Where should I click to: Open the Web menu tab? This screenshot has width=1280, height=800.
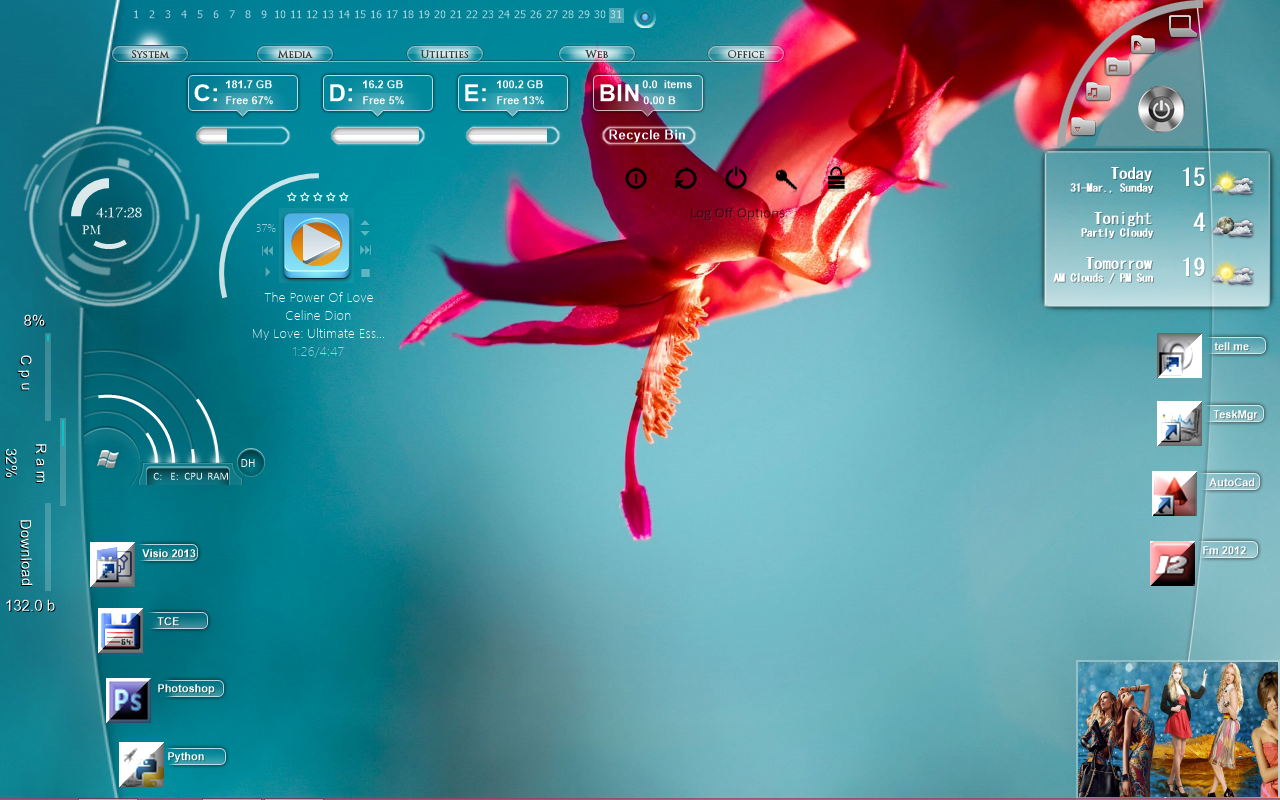(597, 54)
